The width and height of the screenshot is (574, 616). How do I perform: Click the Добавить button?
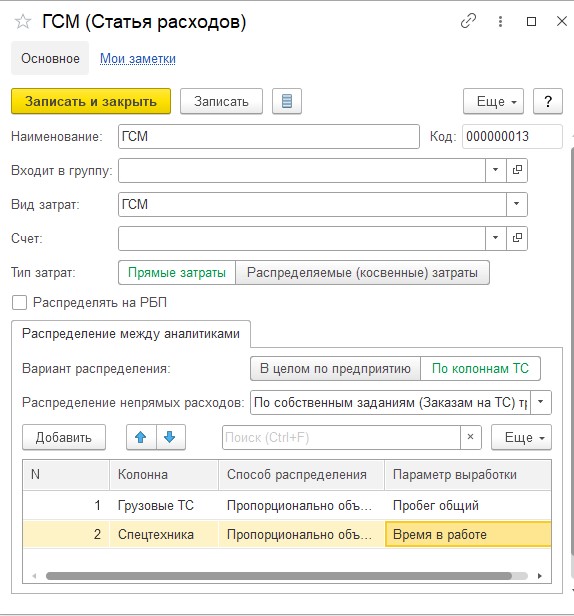(x=64, y=437)
